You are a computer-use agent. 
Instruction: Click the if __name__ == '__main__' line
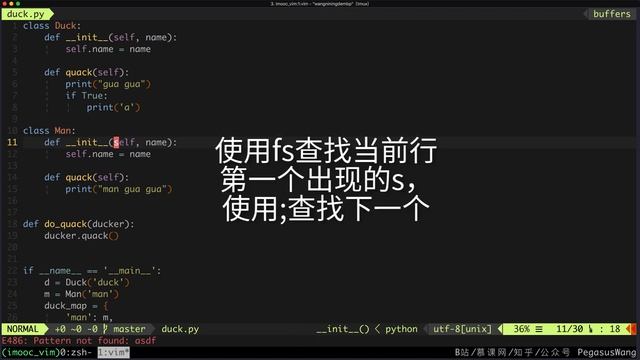pyautogui.click(x=92, y=271)
